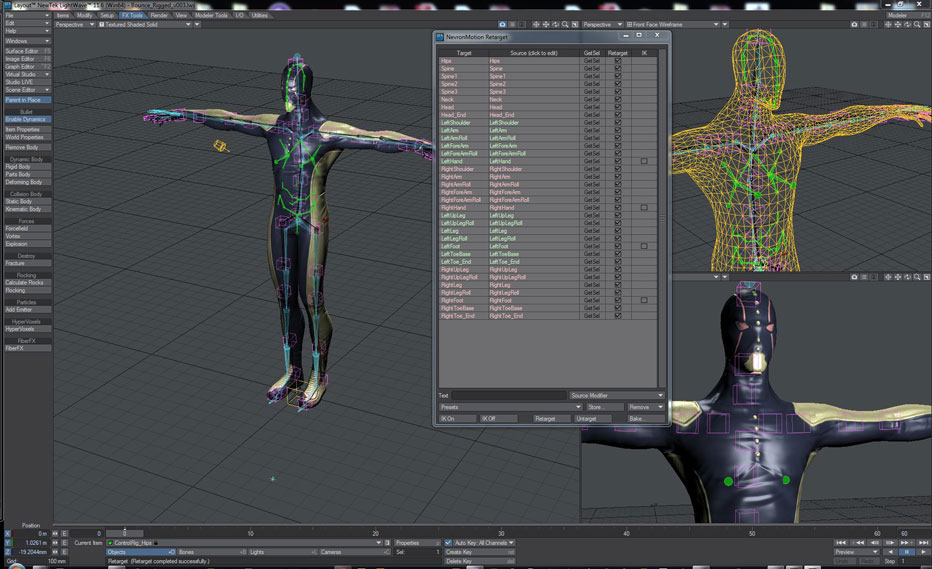Enable the IK checkbox for LeftHand
Image resolution: width=932 pixels, height=569 pixels.
point(644,161)
